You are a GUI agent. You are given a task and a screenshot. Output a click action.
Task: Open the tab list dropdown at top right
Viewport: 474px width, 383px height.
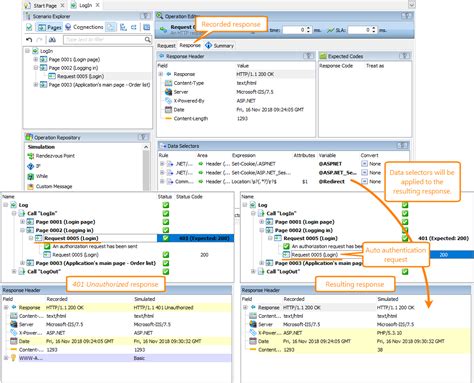click(412, 5)
